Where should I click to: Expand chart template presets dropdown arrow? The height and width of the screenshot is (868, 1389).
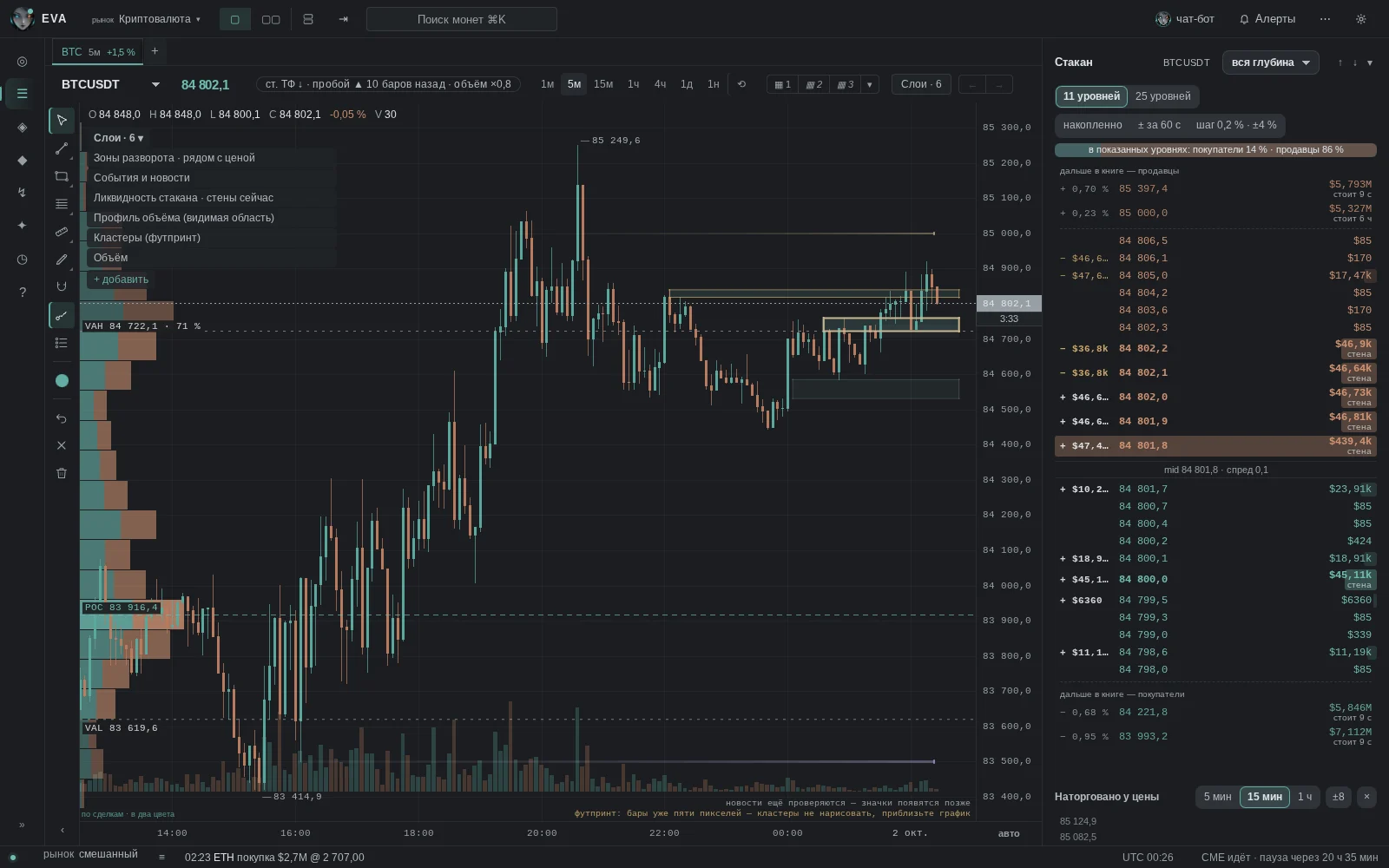coord(869,84)
